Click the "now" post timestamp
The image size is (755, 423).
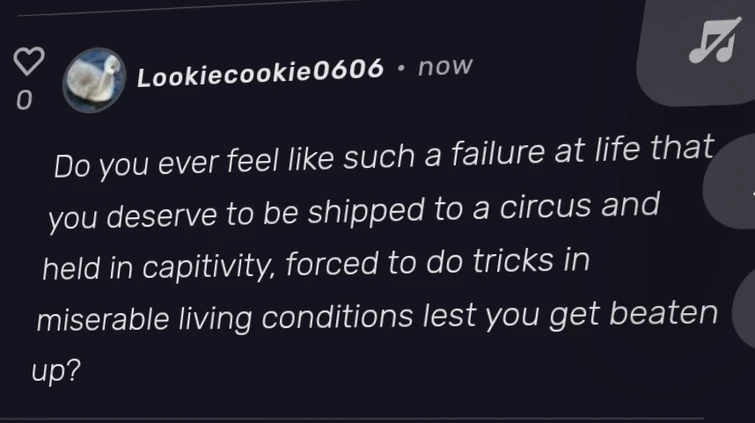(444, 67)
